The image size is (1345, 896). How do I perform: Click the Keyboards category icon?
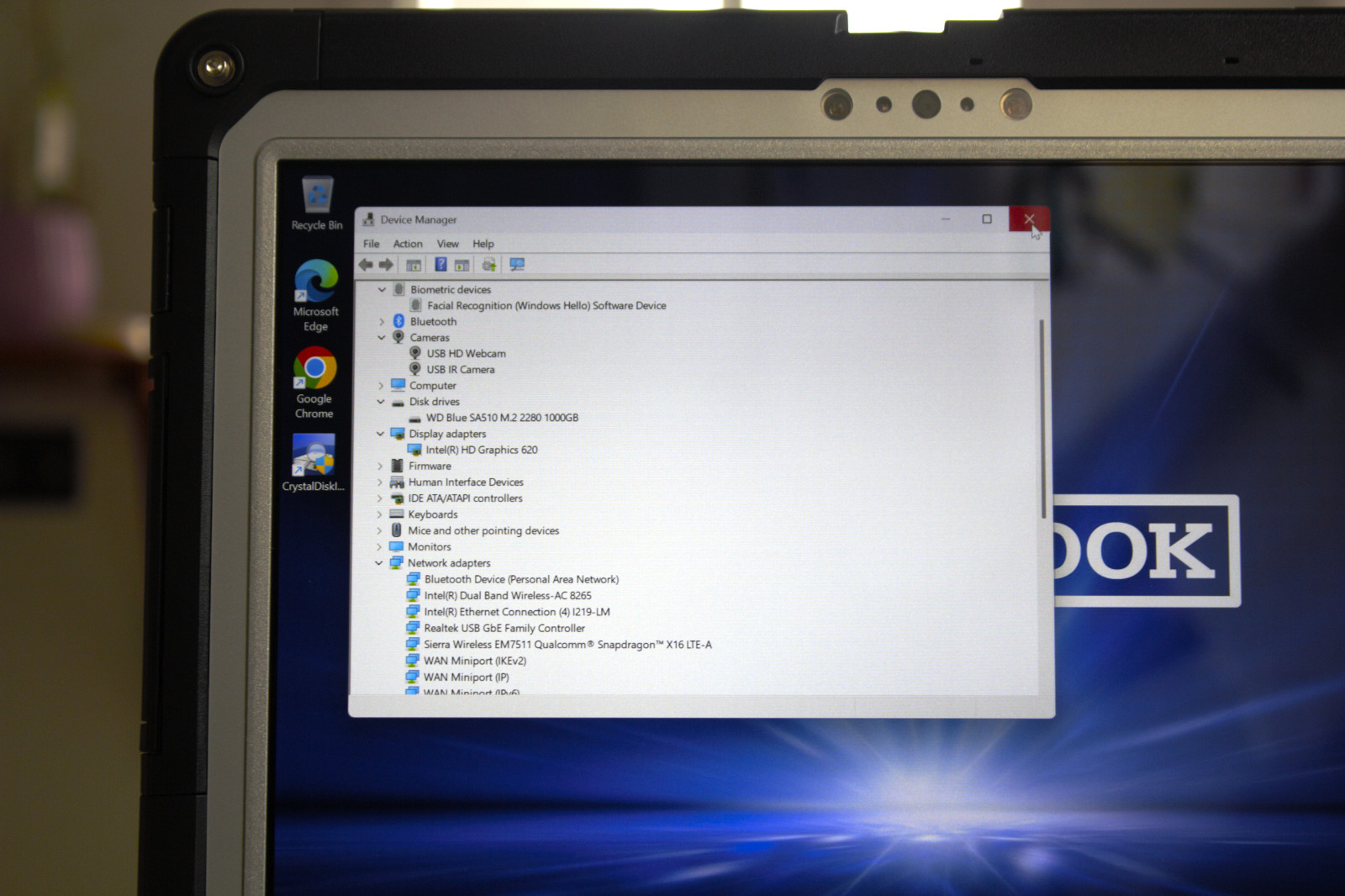coord(397,514)
